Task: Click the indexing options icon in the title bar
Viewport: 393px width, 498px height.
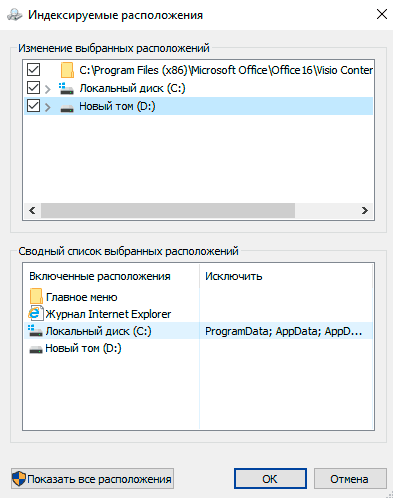Action: pos(15,15)
